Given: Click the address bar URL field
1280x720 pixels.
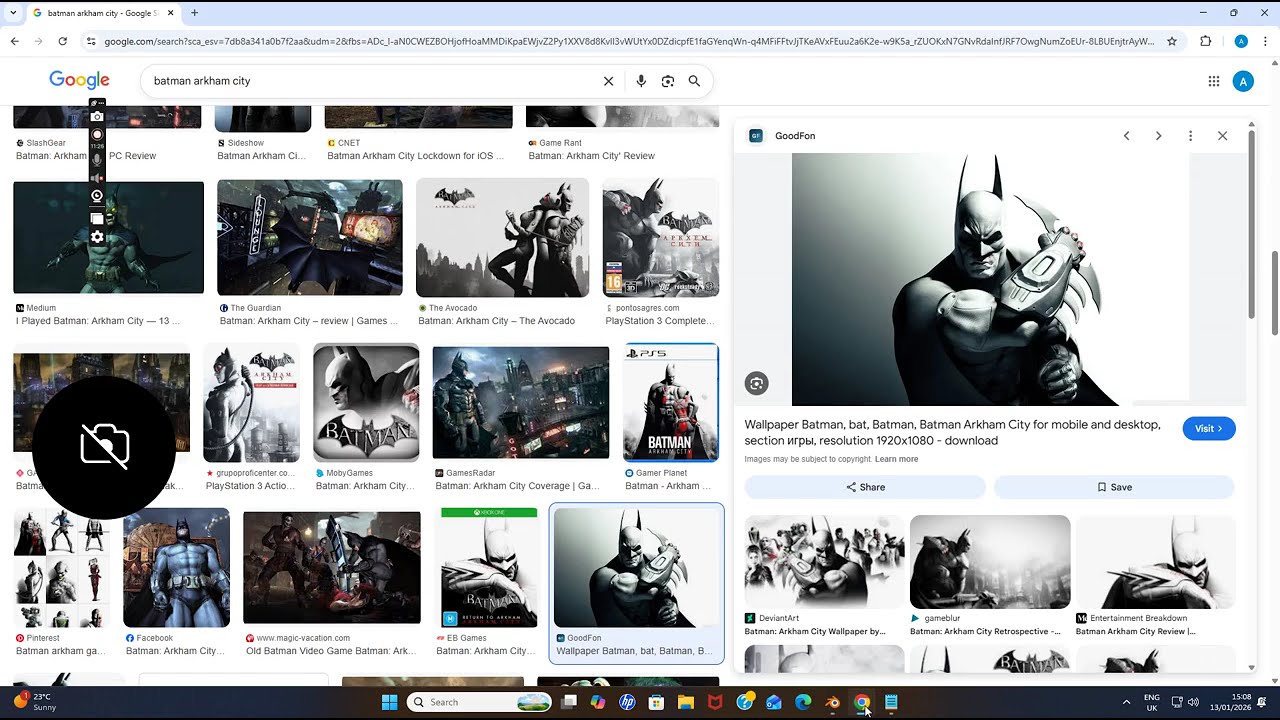Looking at the screenshot, I should coord(629,41).
